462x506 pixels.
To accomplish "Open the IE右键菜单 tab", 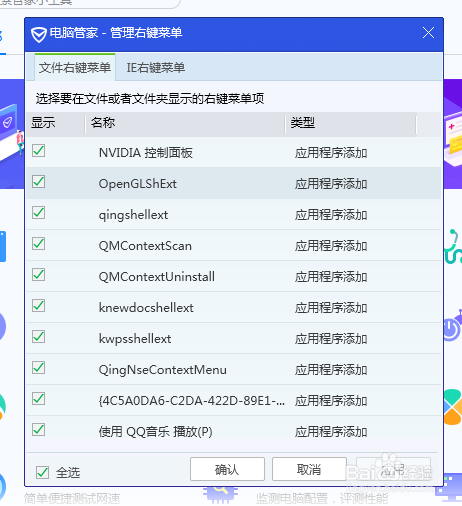I will tap(156, 68).
